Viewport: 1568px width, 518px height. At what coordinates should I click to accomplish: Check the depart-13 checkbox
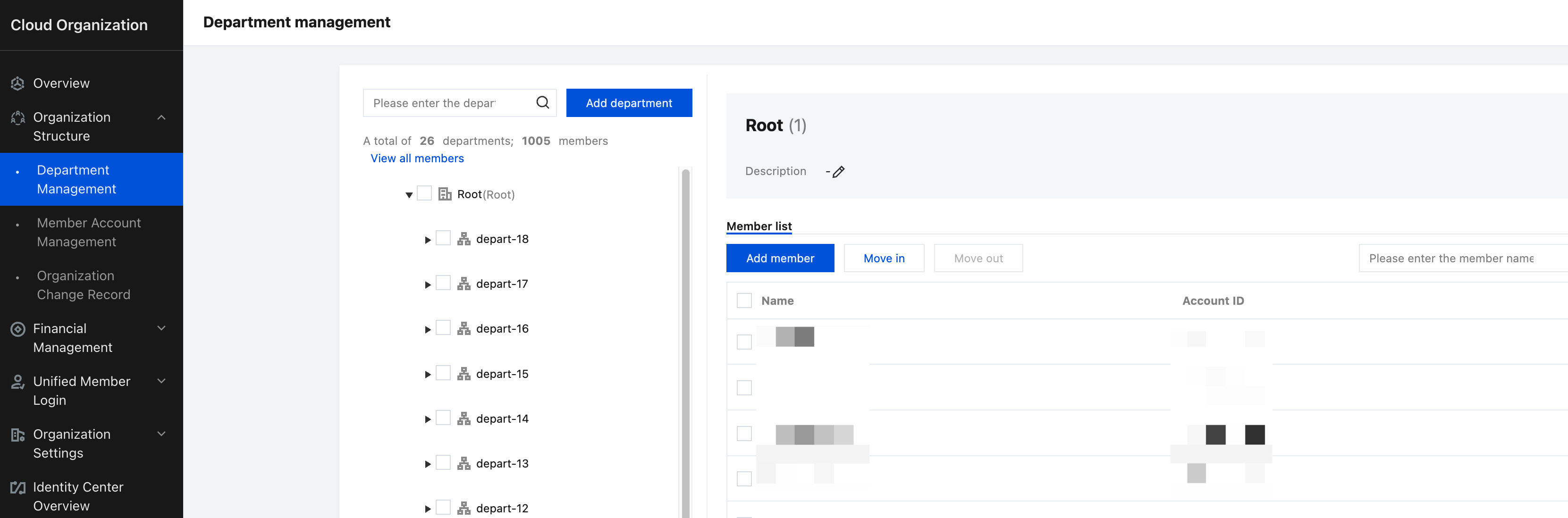[x=443, y=463]
